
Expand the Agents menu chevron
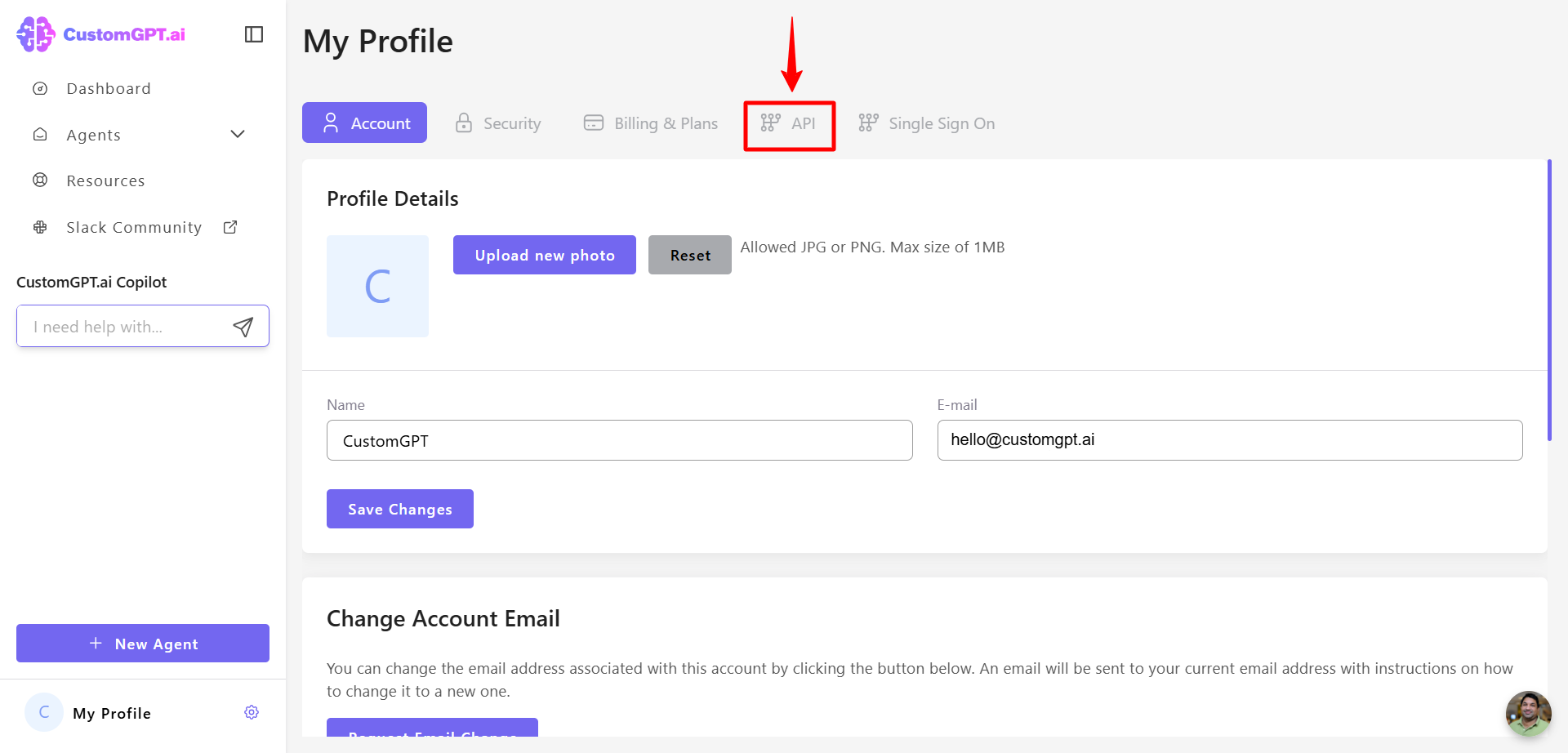[238, 134]
